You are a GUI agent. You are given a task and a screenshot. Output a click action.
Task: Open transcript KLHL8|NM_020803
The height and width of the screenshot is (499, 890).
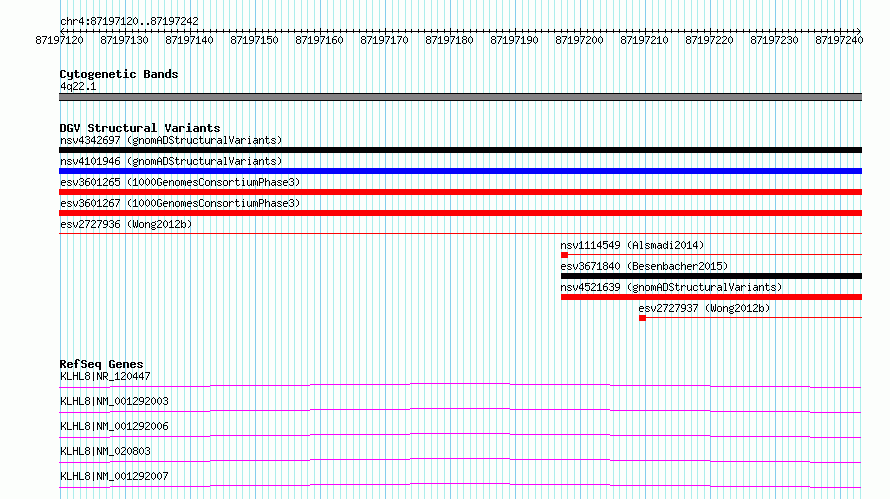(x=105, y=451)
